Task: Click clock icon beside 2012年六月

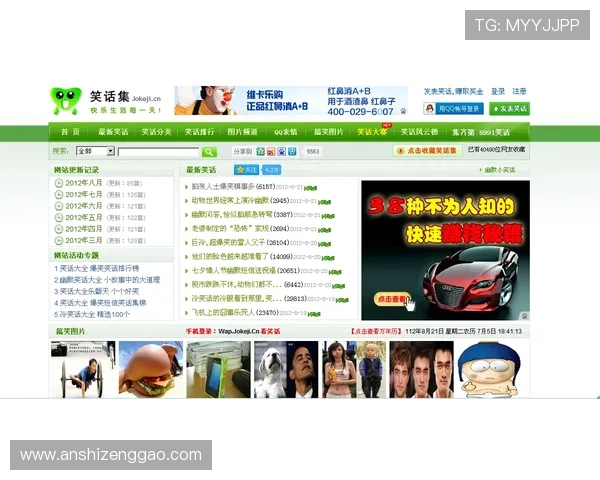Action: tap(59, 206)
